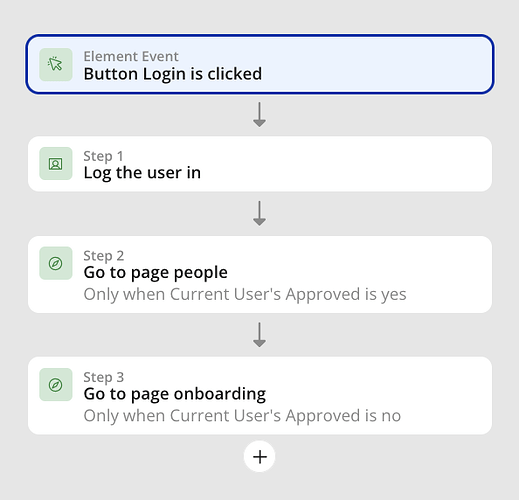The width and height of the screenshot is (519, 500).
Task: Click the cursor-click icon on the event card
Action: [56, 64]
